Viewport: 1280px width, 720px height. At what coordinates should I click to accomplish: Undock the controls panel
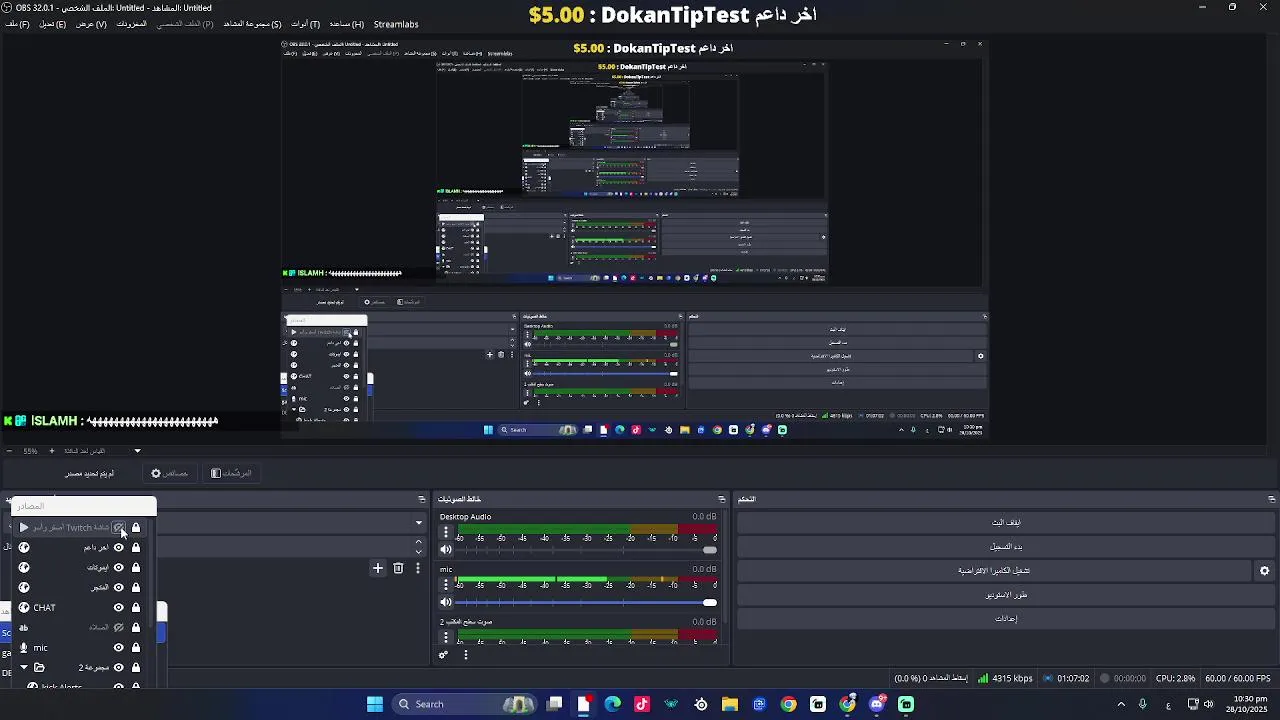[x=1271, y=499]
